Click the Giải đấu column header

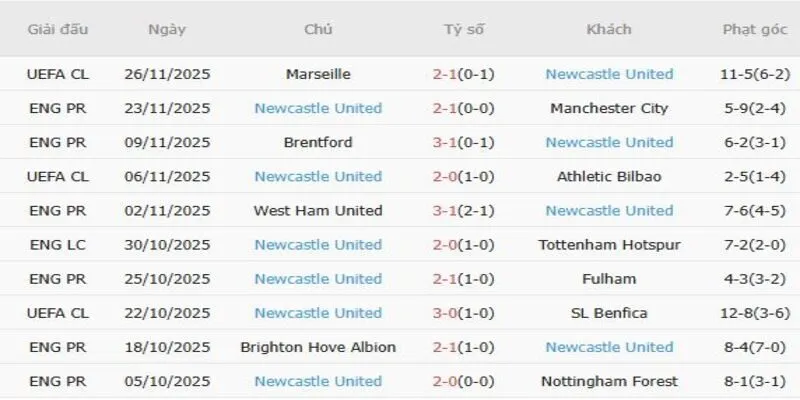(58, 29)
